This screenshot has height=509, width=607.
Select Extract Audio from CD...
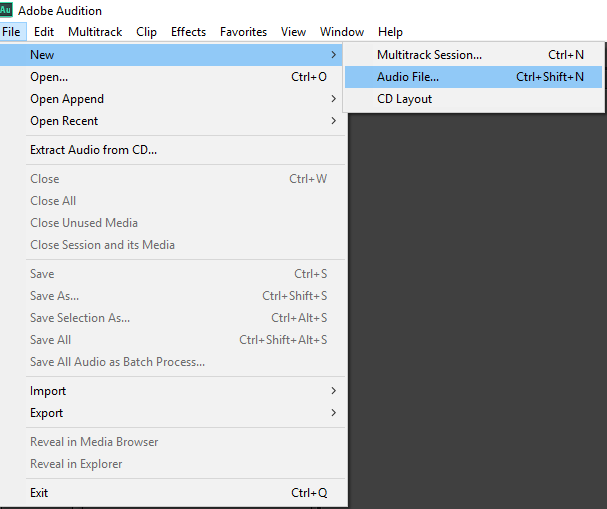click(x=171, y=150)
